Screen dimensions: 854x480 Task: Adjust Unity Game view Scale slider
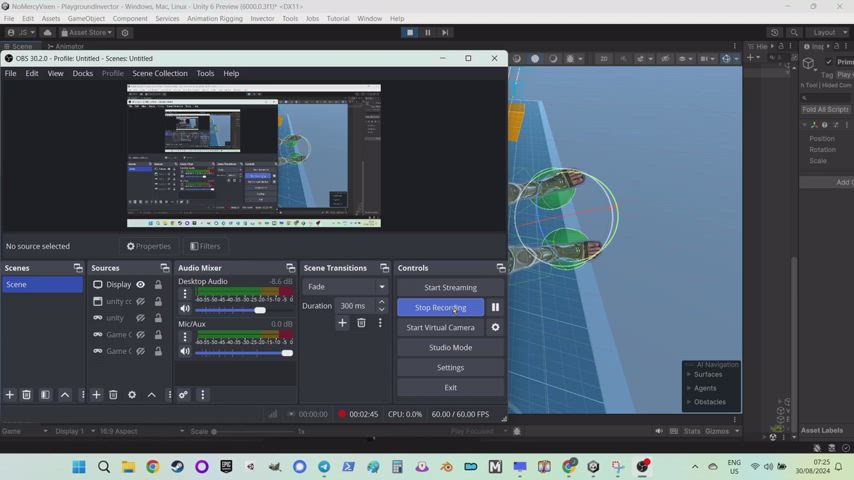tap(252, 432)
